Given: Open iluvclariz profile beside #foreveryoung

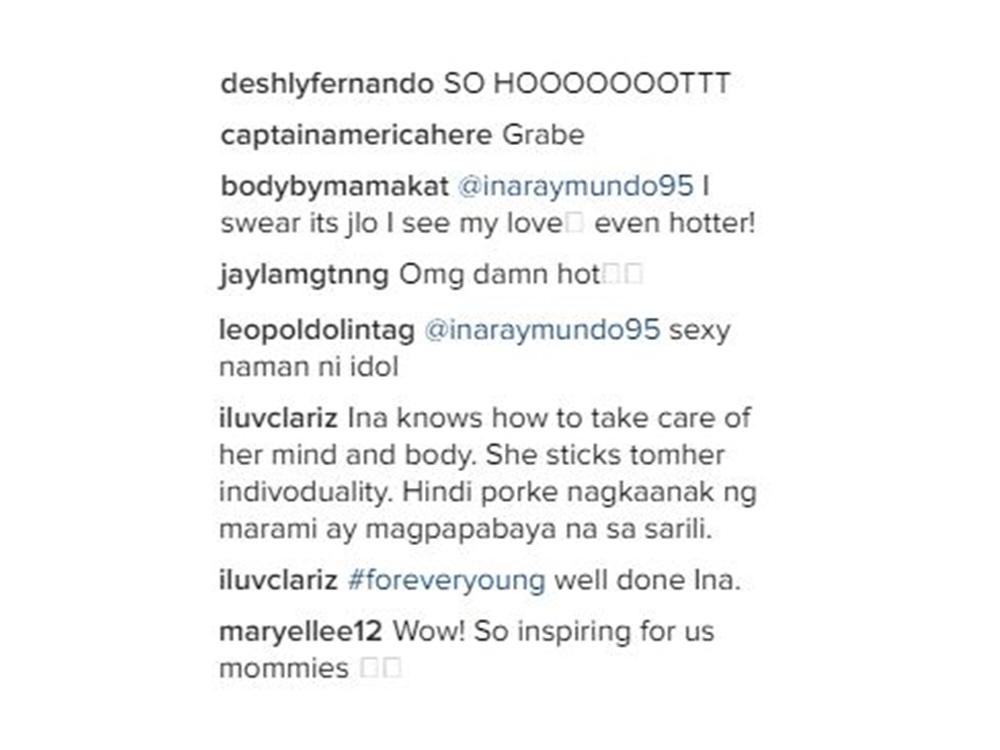Looking at the screenshot, I should pos(278,580).
